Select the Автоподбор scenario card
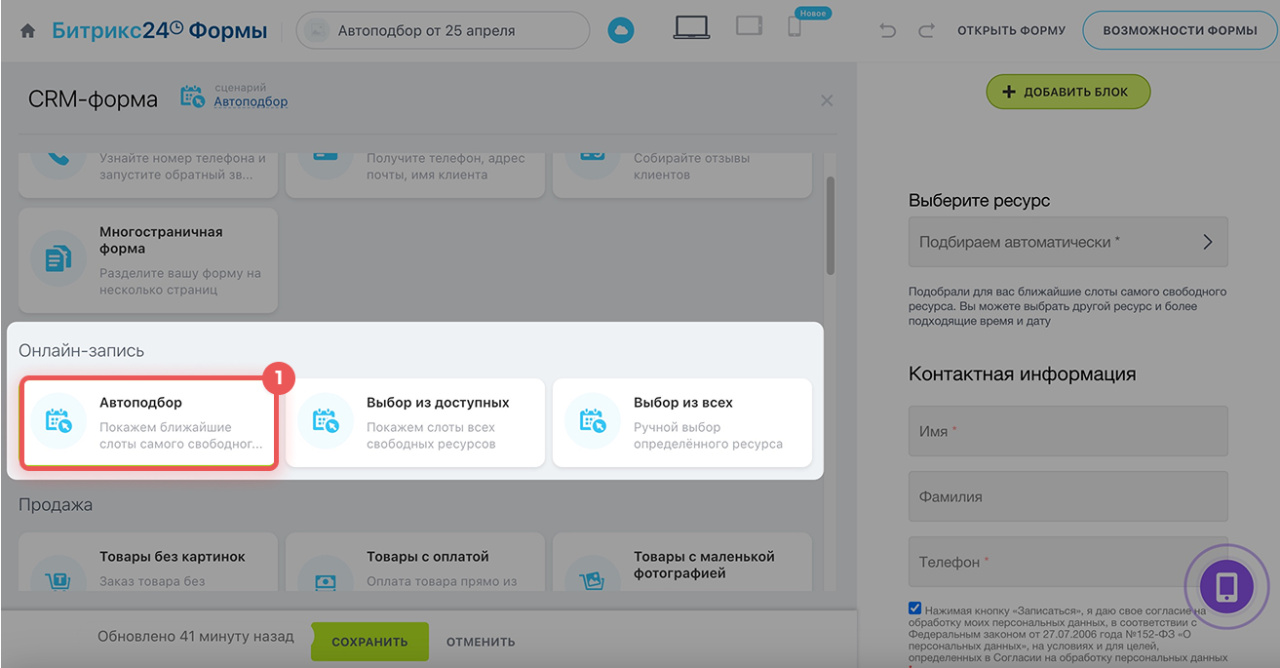Screen dimensions: 1280x668 click(148, 422)
